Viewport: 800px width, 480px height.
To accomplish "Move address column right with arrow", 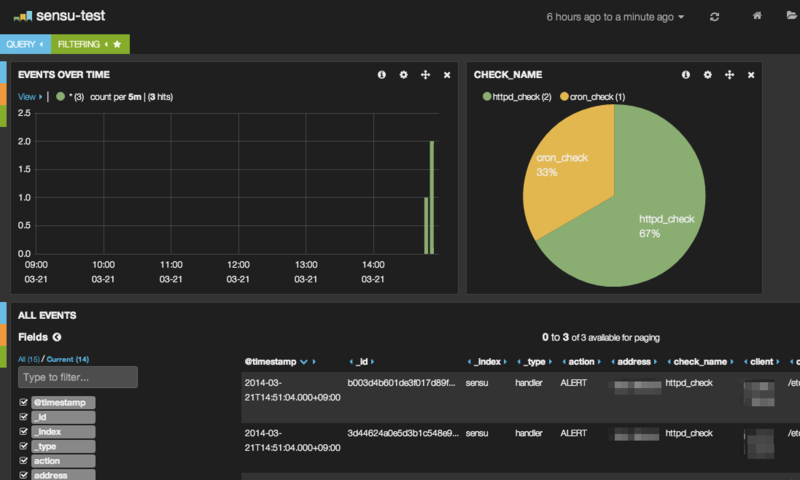I will click(656, 362).
